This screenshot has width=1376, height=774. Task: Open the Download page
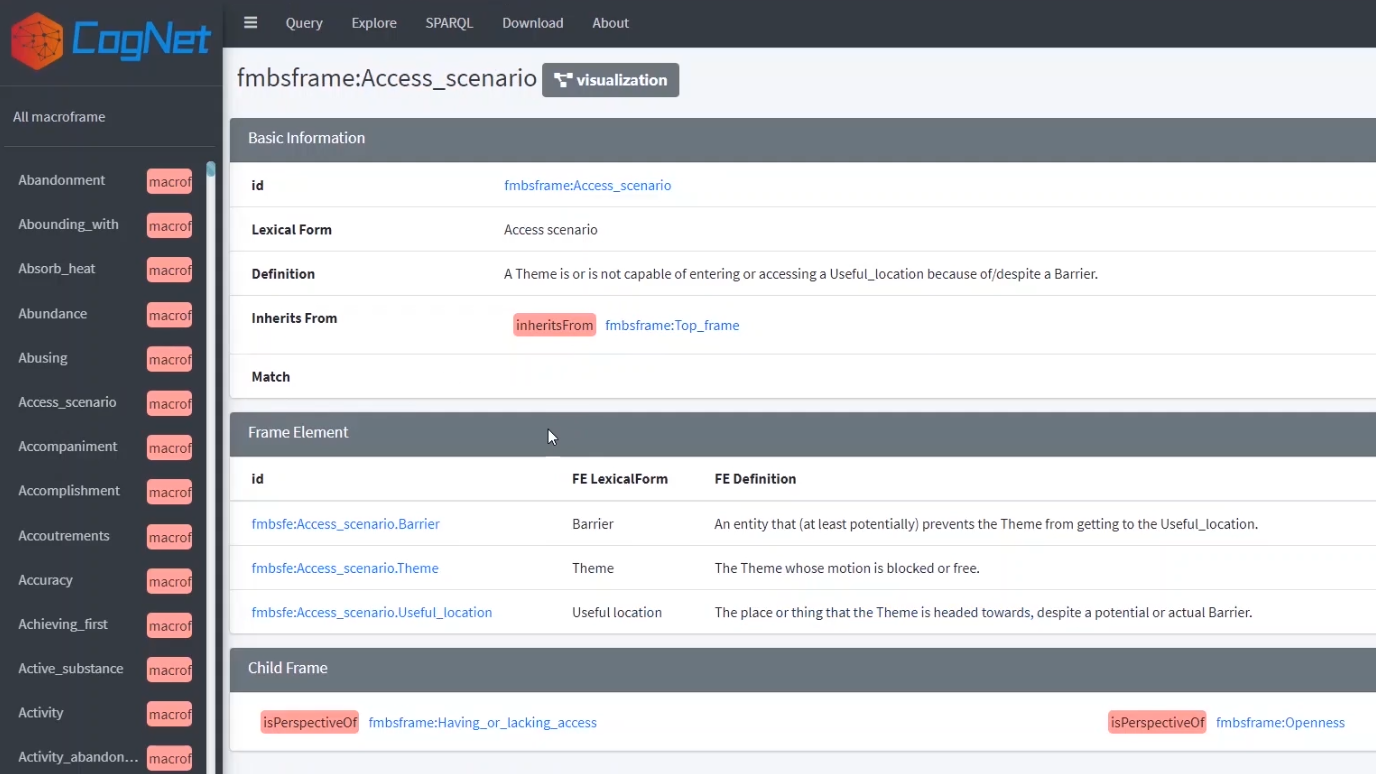pyautogui.click(x=533, y=23)
